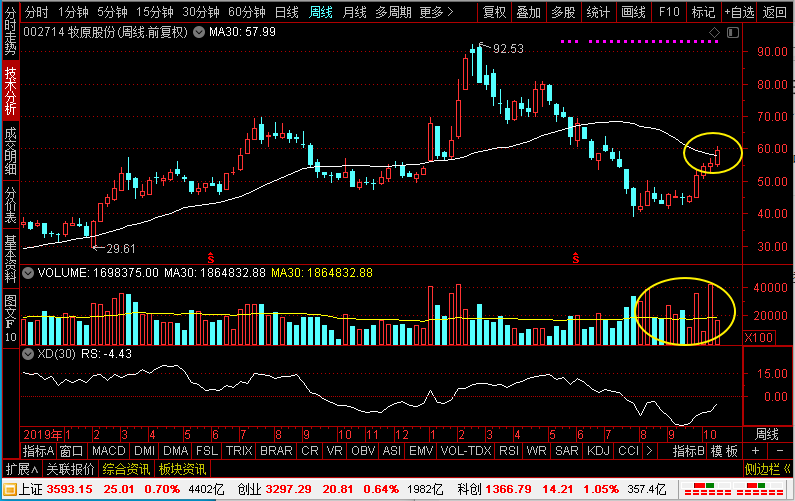This screenshot has height=501, width=795.
Task: Expand main chart indicator dropdown arrow
Action: point(199,32)
